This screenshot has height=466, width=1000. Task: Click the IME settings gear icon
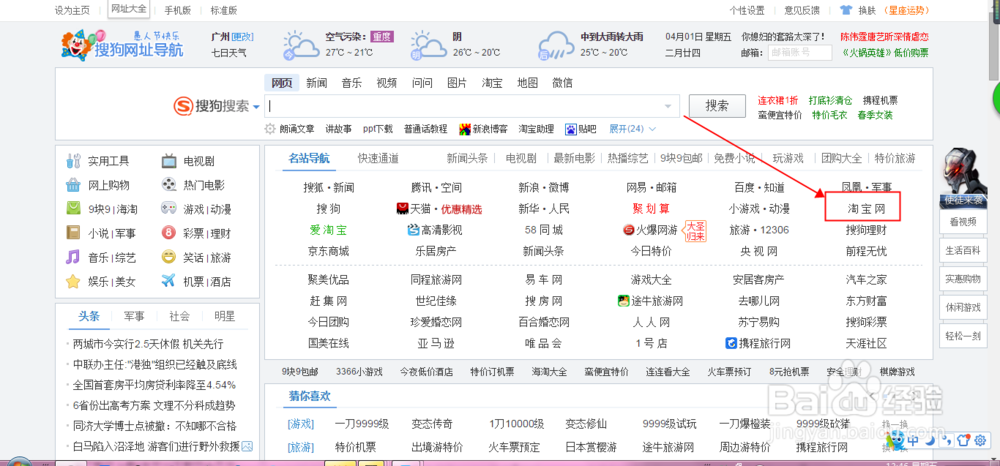980,440
